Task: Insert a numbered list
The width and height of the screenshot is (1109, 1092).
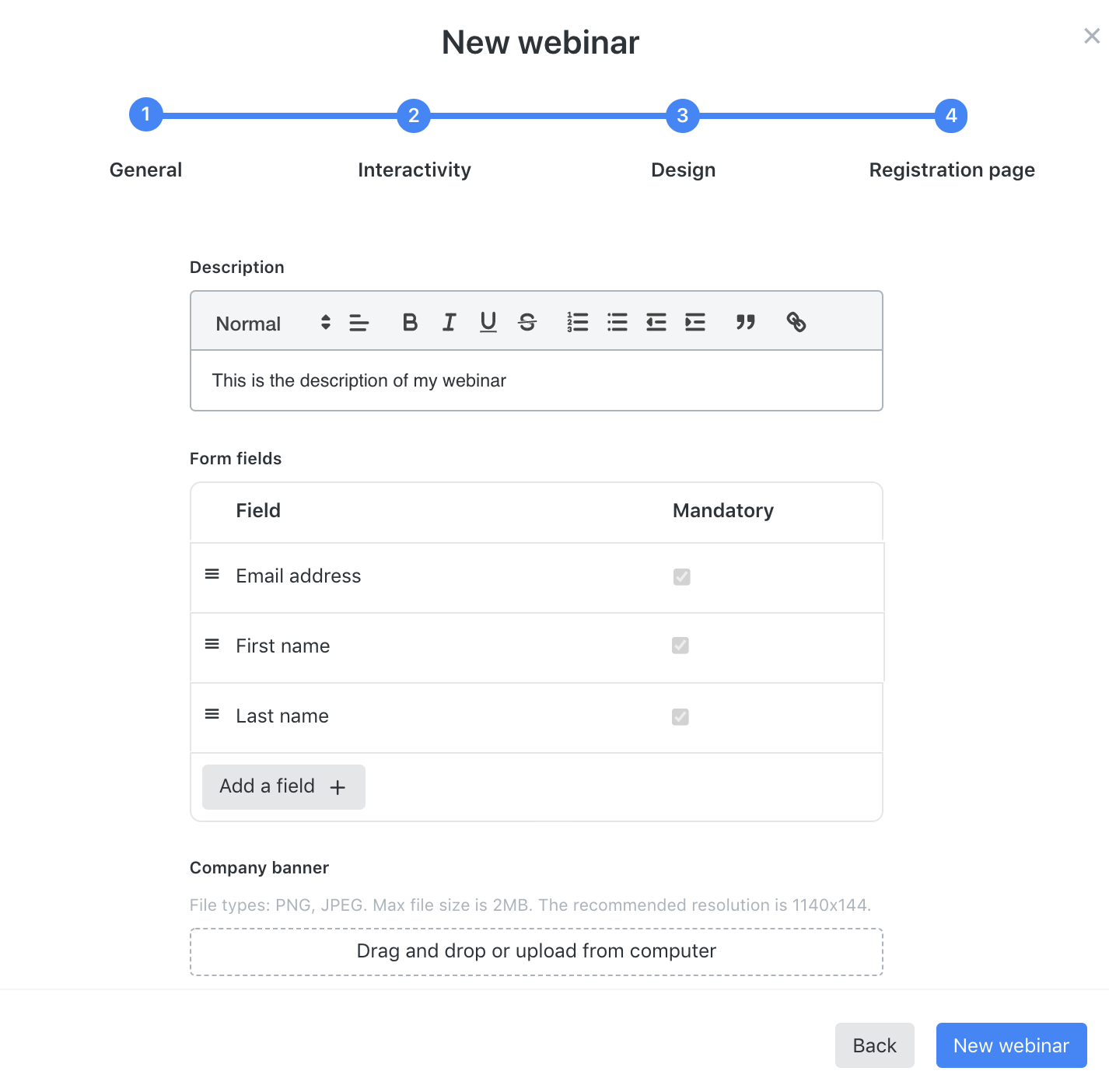Action: point(578,322)
